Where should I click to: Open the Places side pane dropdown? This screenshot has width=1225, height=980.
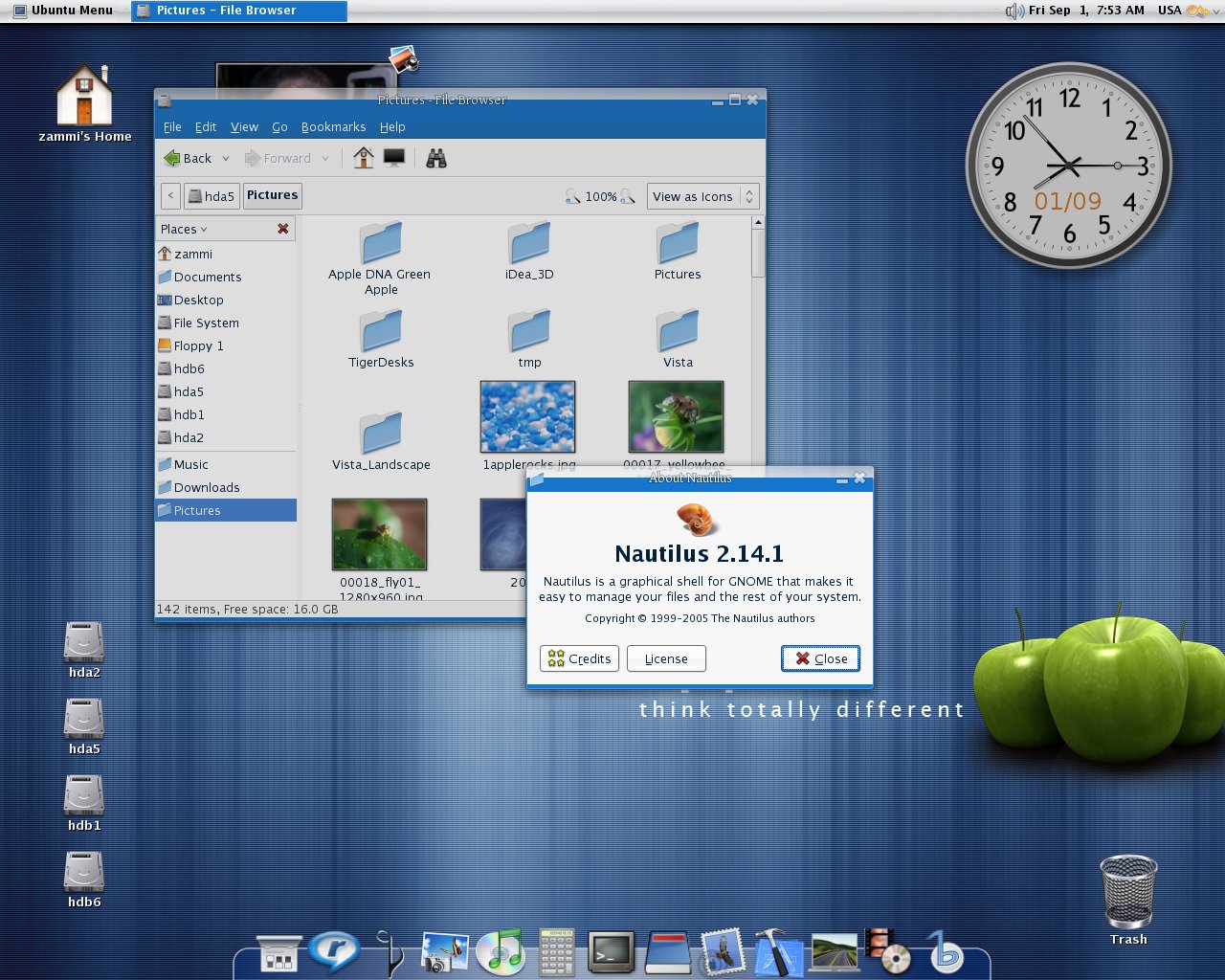coord(184,229)
